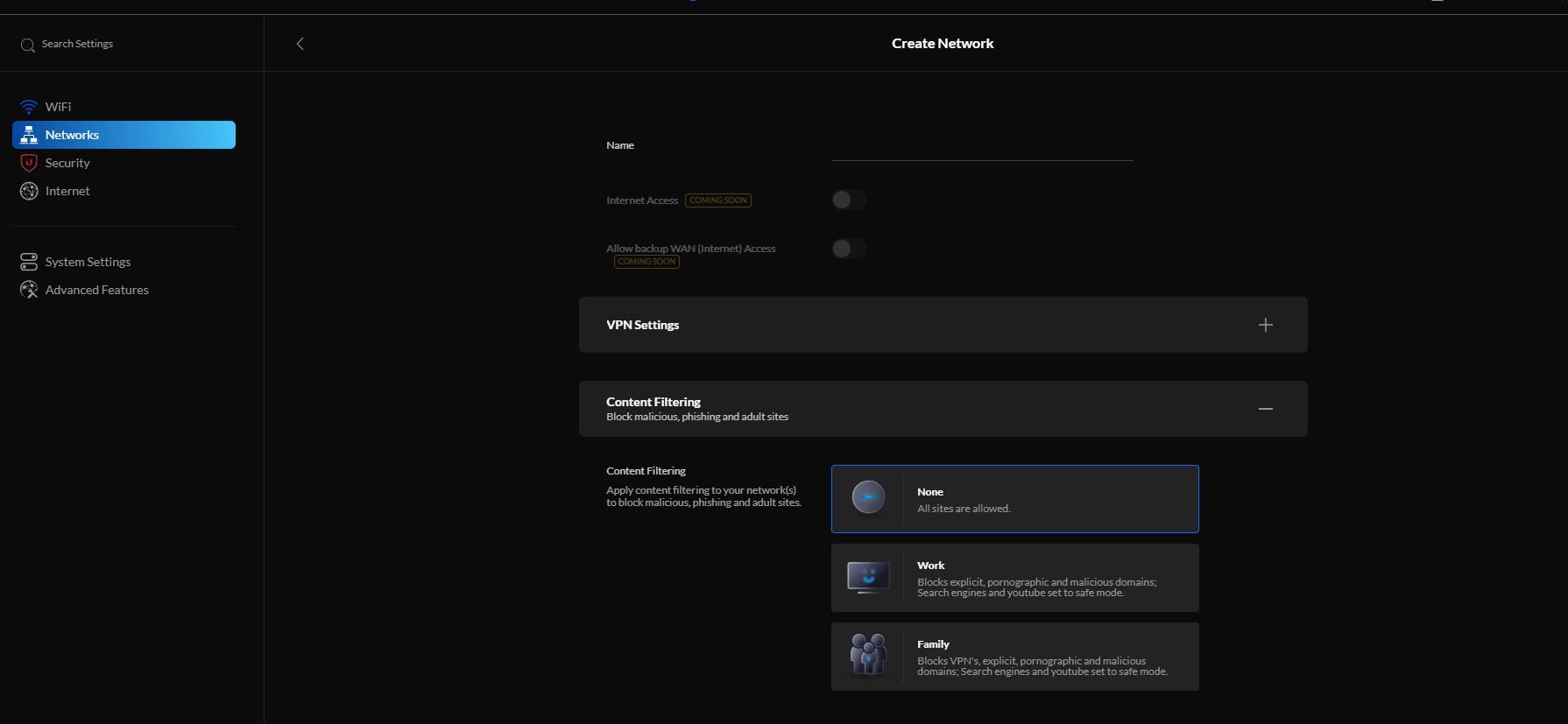The width and height of the screenshot is (1568, 724).
Task: Click the Networks topology icon
Action: click(x=29, y=135)
